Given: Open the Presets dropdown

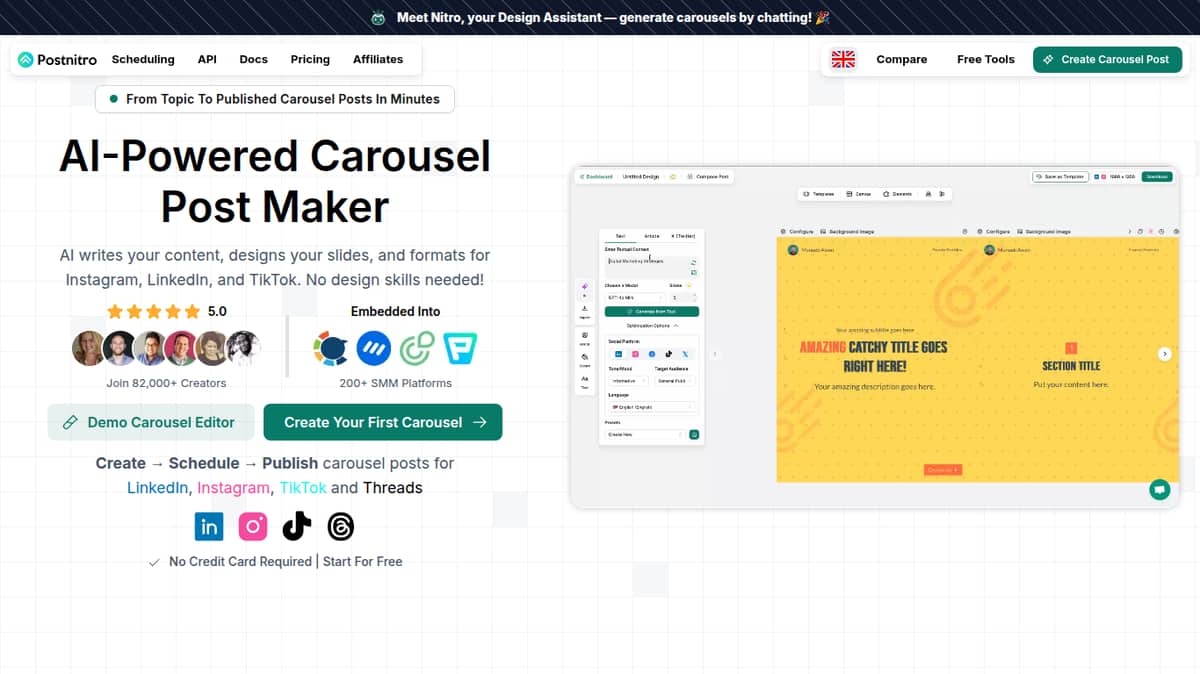Looking at the screenshot, I should pyautogui.click(x=645, y=435).
